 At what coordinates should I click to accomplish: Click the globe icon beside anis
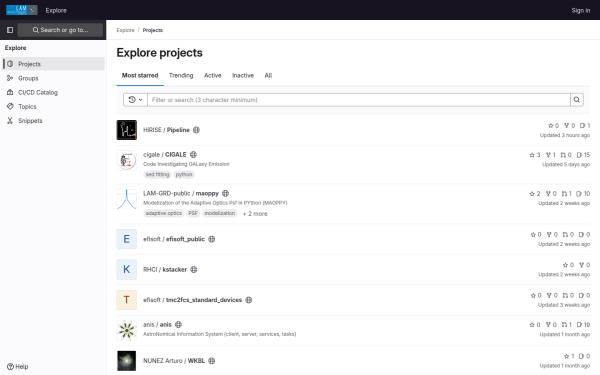(178, 324)
